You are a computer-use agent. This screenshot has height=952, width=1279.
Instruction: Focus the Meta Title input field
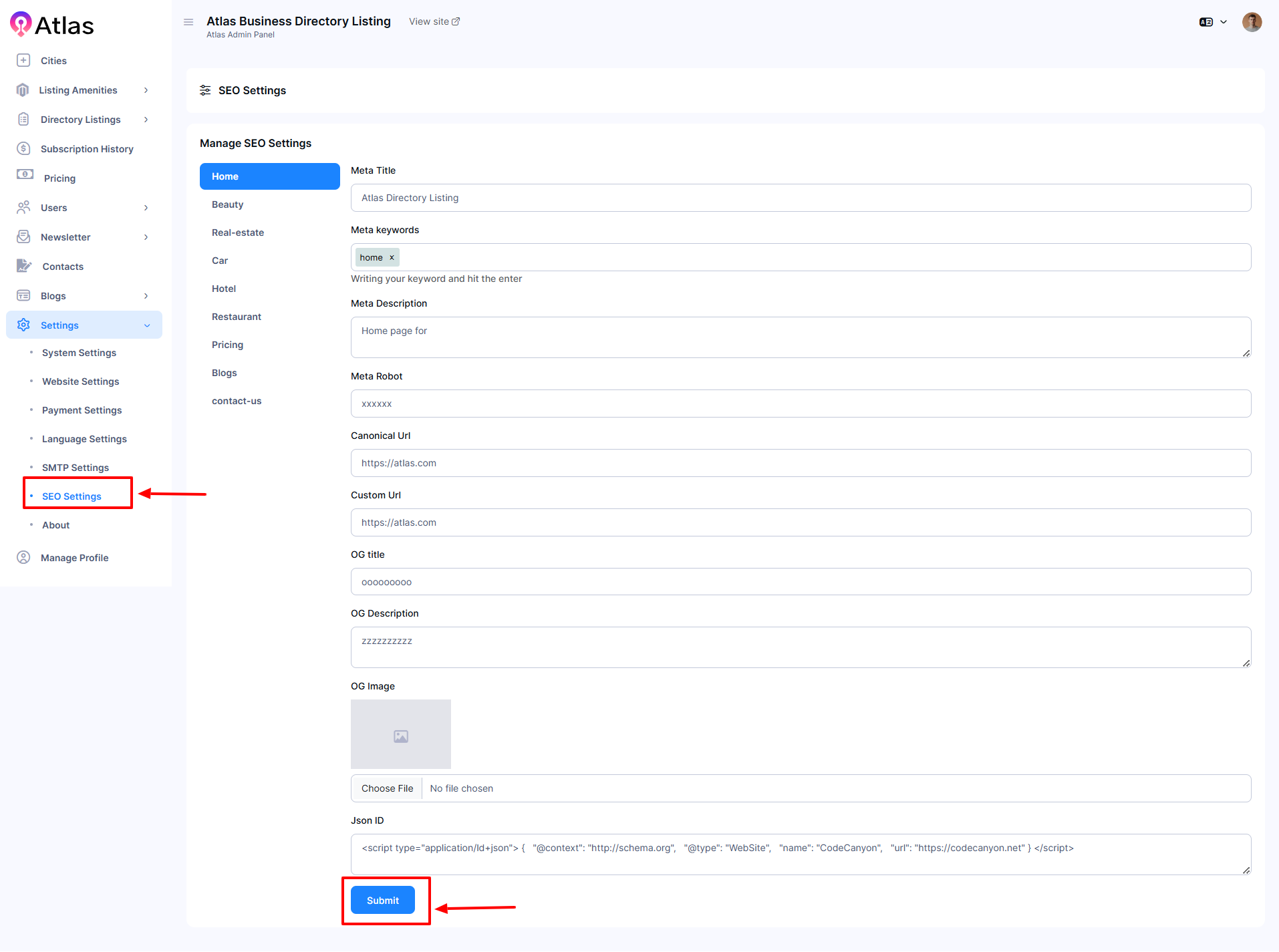tap(801, 198)
